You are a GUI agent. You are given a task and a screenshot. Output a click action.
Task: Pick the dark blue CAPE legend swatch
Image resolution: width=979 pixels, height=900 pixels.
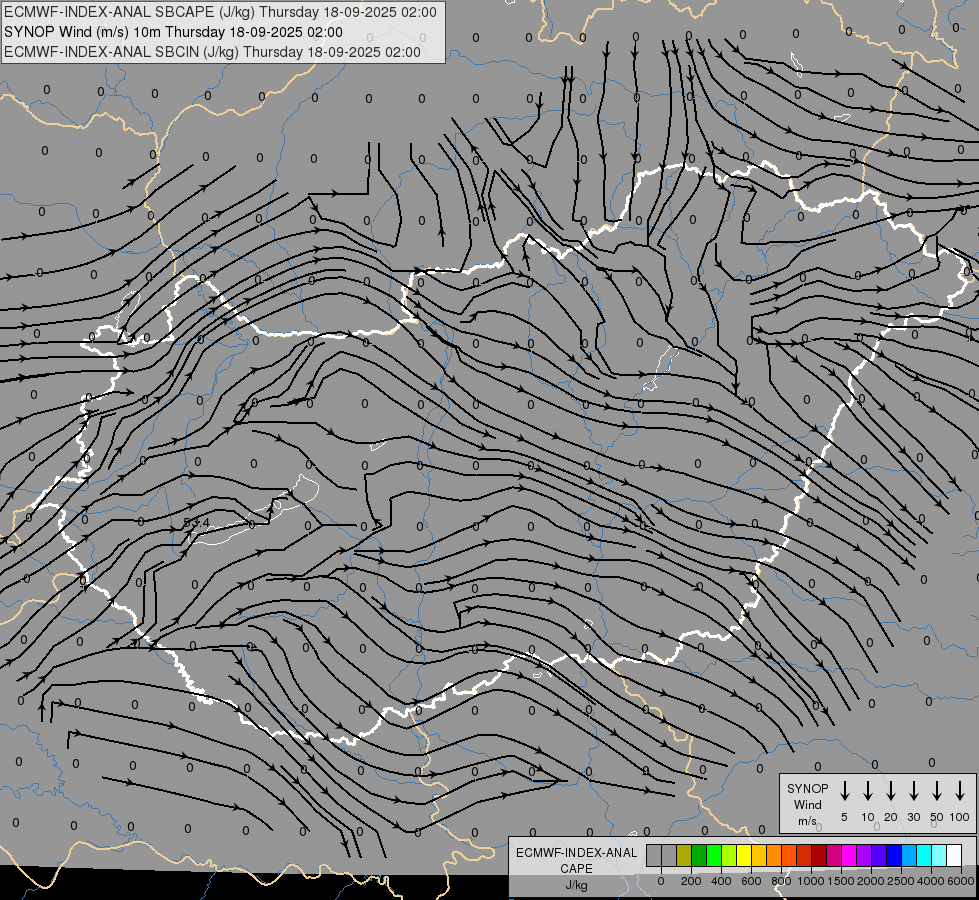(894, 855)
